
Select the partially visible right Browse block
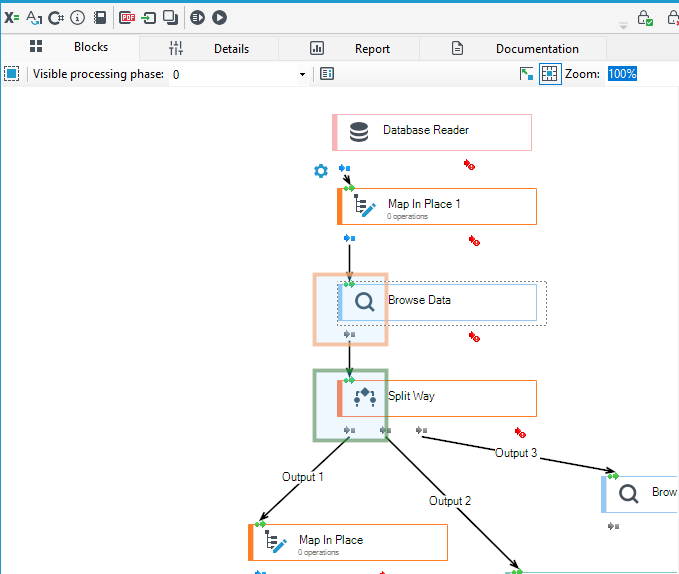pyautogui.click(x=640, y=494)
